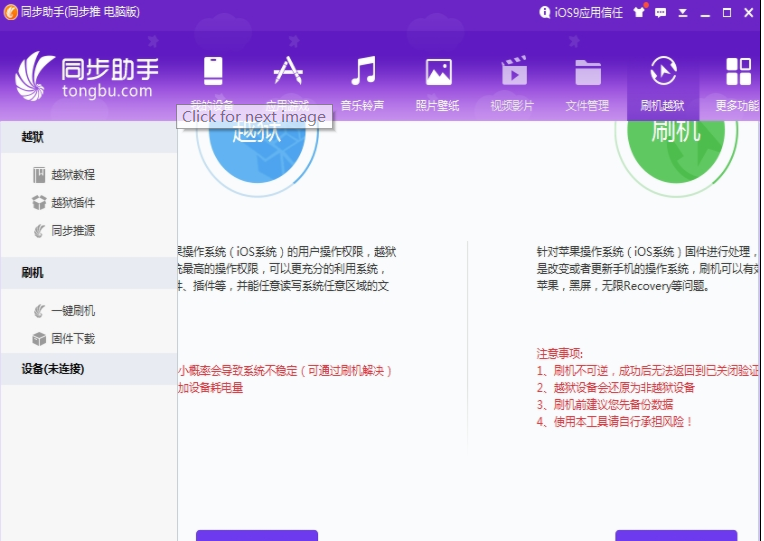Select the 越狱 sidebar section header
Image resolution: width=764 pixels, height=541 pixels.
point(89,137)
